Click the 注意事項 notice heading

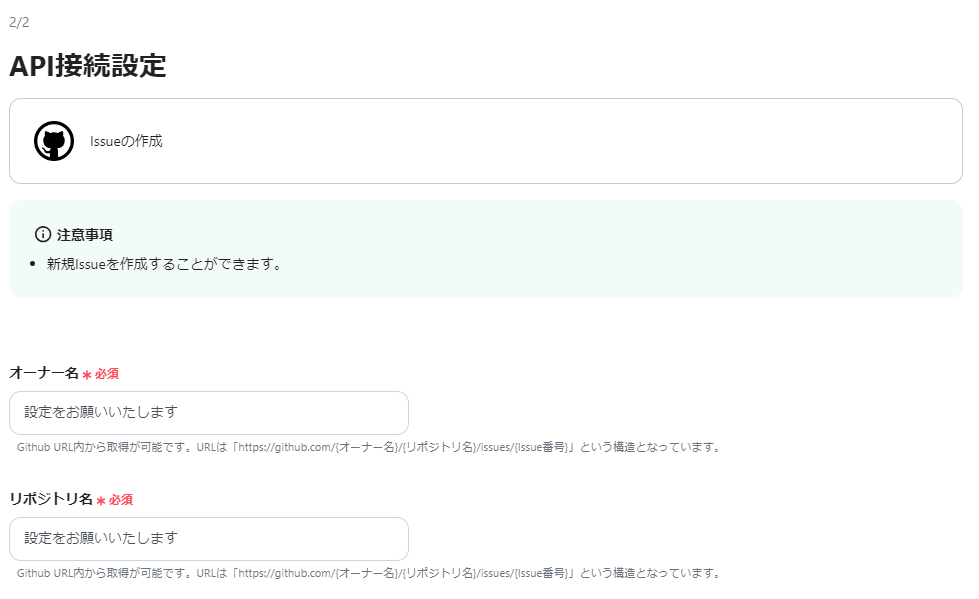point(87,234)
